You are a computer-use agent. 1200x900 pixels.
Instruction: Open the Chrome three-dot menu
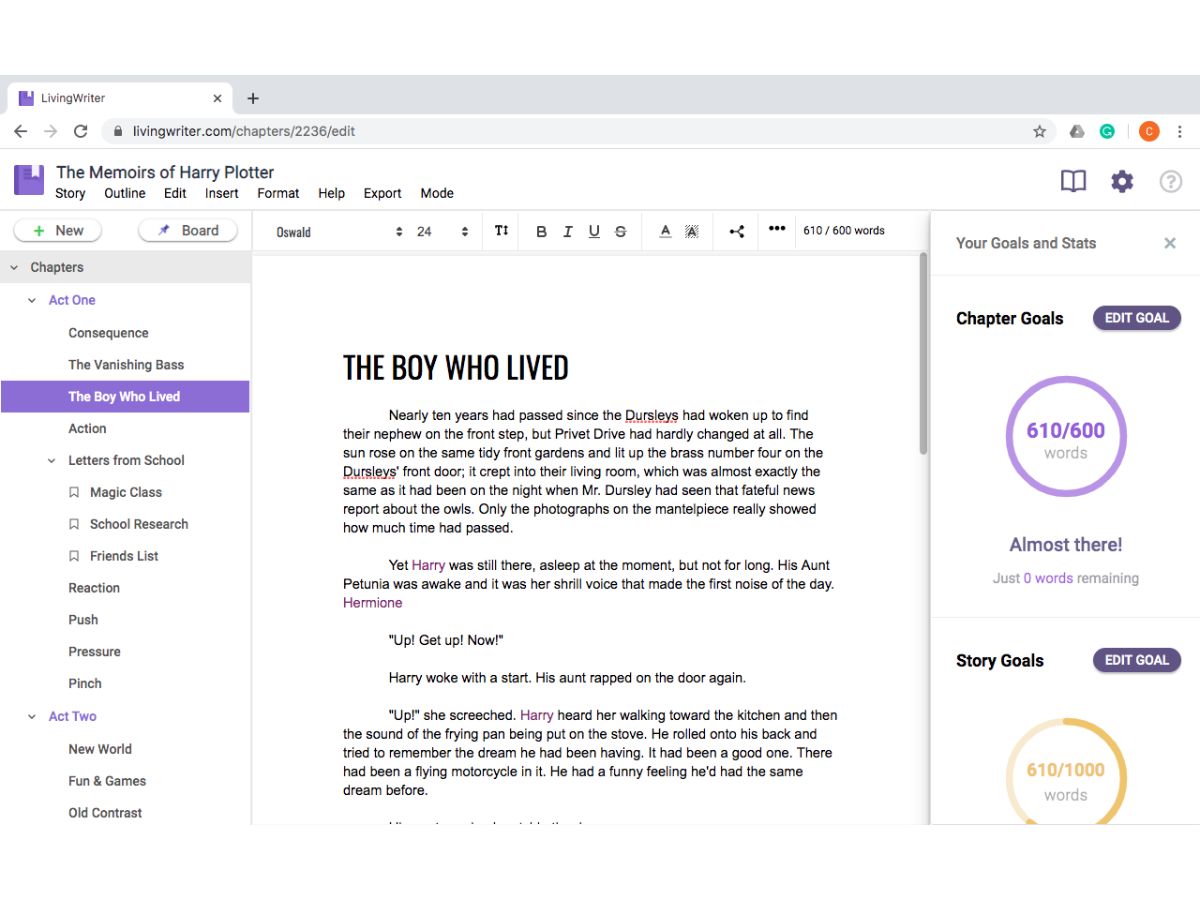tap(1181, 131)
